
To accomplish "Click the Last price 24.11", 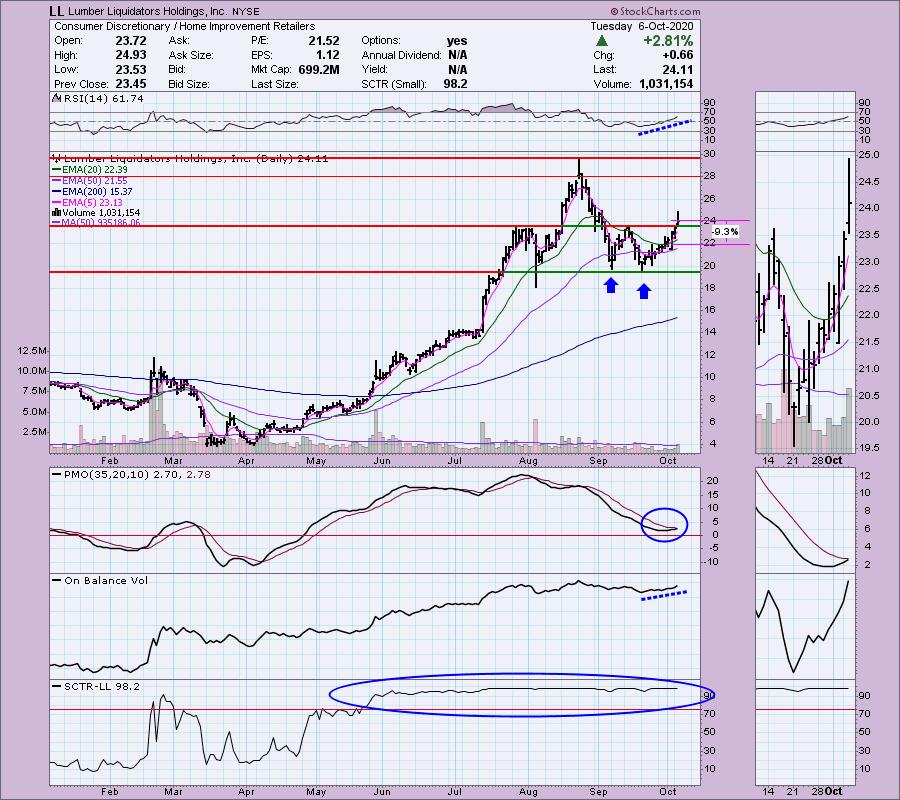I will 677,69.
